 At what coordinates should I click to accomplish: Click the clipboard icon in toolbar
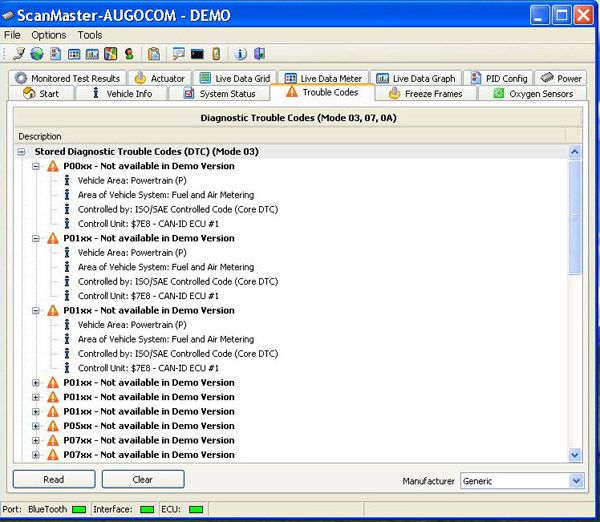coord(153,54)
